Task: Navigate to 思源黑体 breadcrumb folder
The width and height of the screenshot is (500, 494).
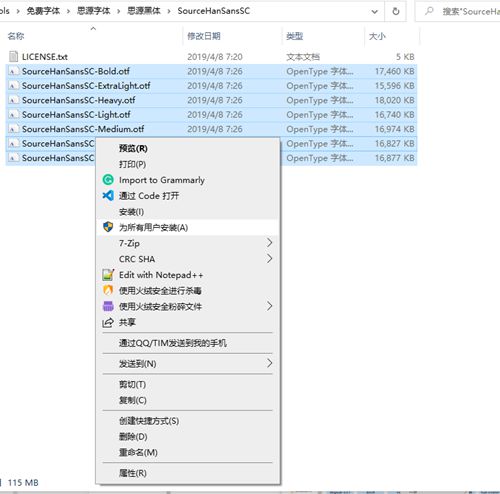Action: (x=144, y=11)
